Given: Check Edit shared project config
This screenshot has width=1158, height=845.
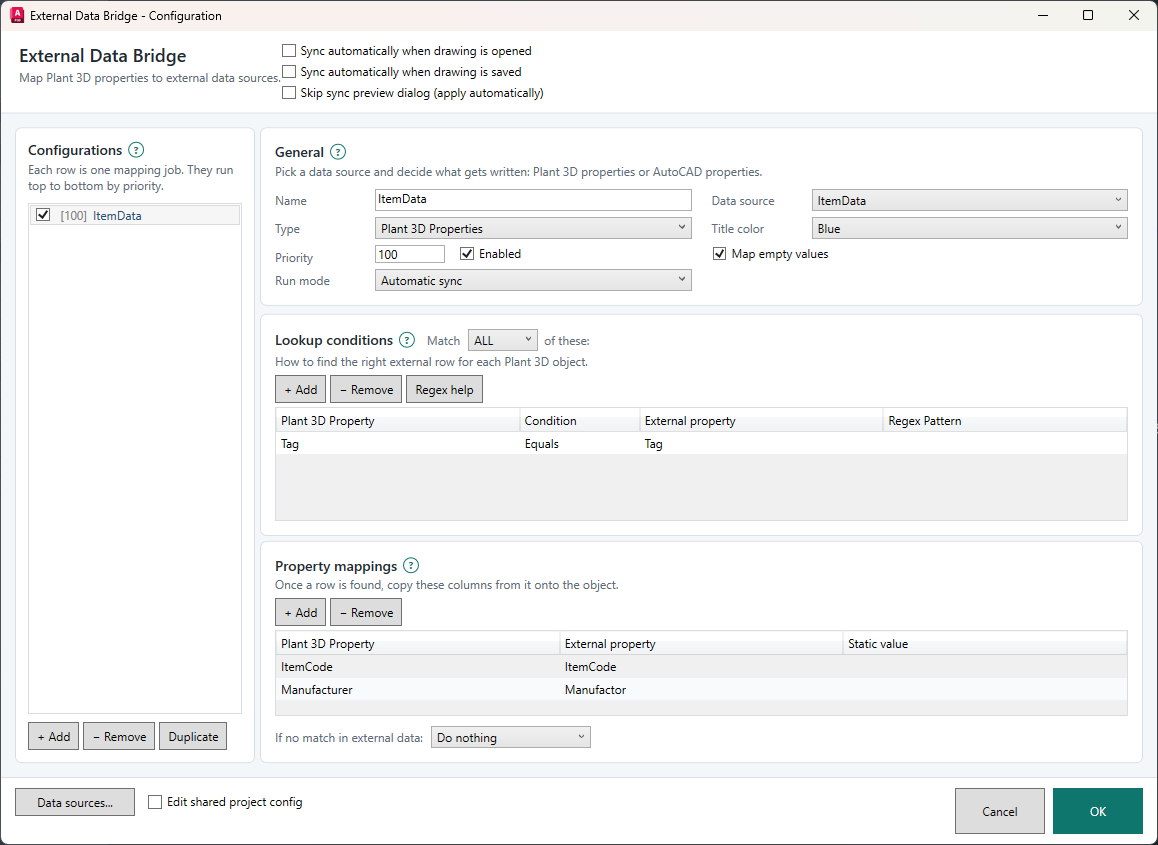Looking at the screenshot, I should 155,802.
